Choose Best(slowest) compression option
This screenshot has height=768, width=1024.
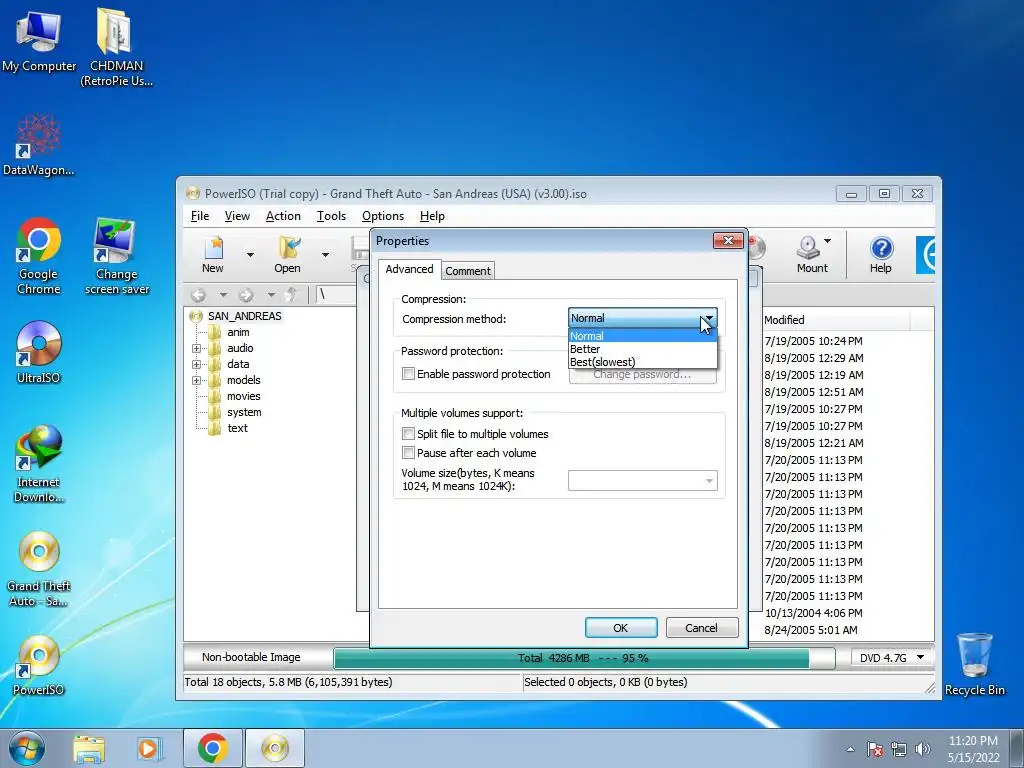(643, 362)
